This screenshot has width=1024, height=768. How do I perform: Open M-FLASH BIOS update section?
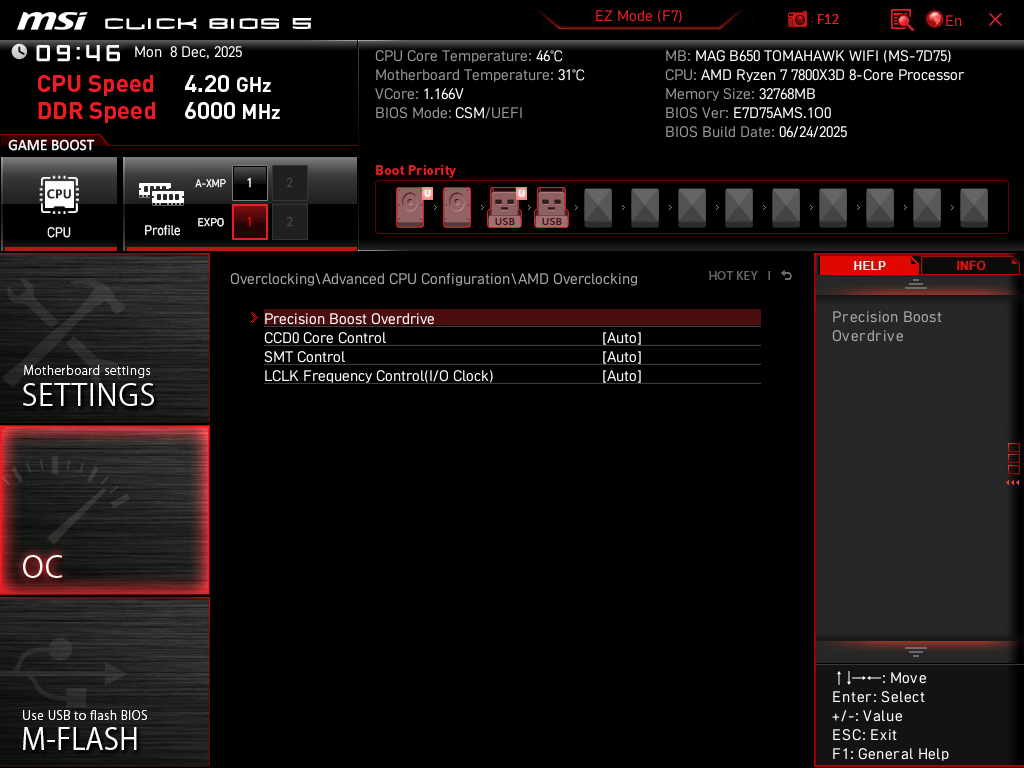pos(104,682)
